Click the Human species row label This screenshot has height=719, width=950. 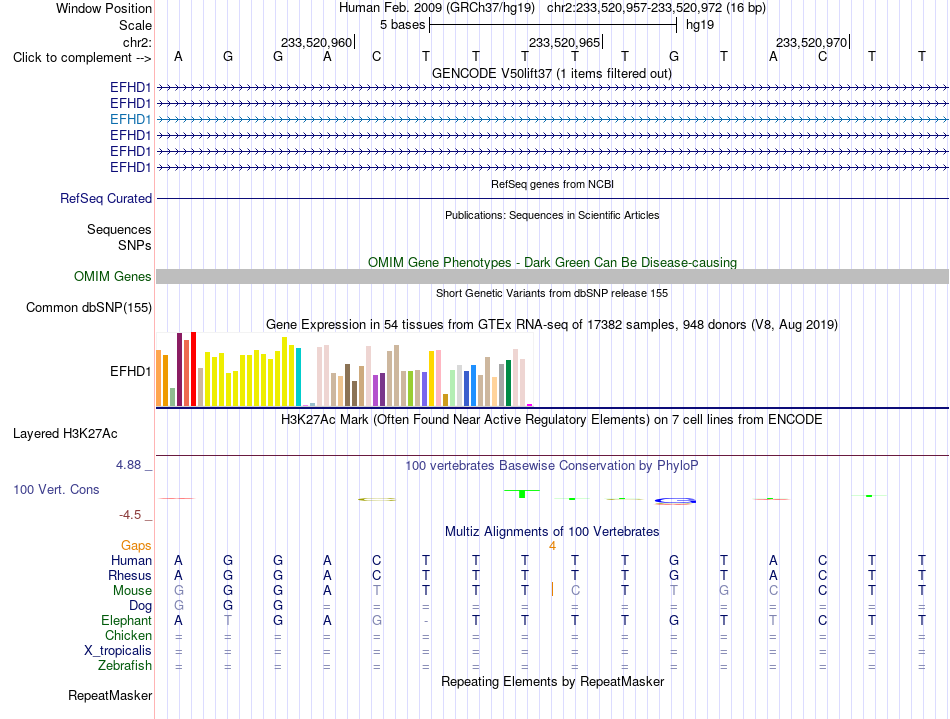coord(131,560)
